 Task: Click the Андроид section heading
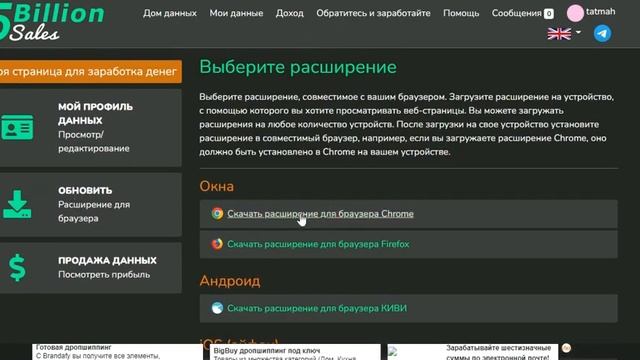point(230,281)
